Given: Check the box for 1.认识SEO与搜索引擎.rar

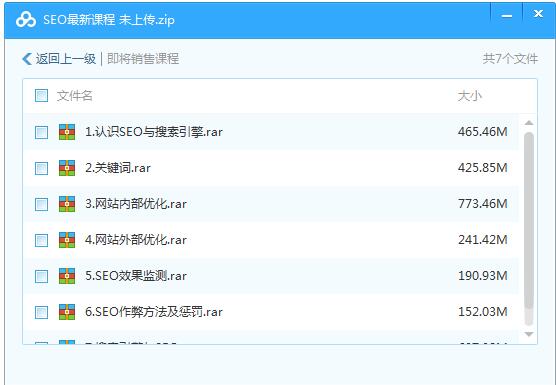Looking at the screenshot, I should (41, 132).
